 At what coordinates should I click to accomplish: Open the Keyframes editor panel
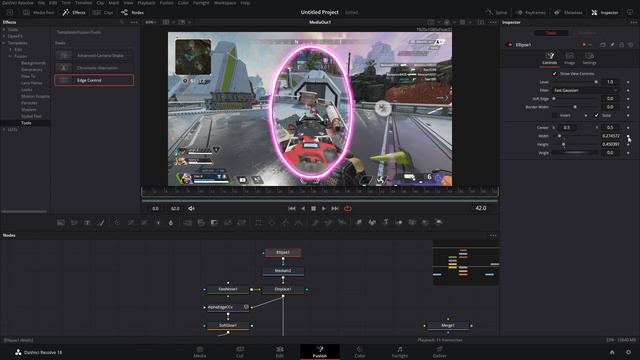pos(531,13)
